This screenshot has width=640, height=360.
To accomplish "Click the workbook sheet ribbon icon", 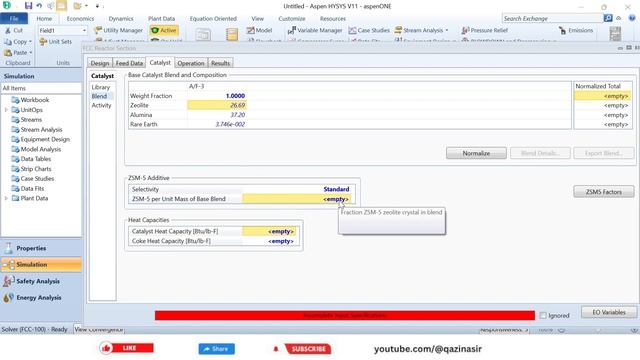I will [x=203, y=34].
